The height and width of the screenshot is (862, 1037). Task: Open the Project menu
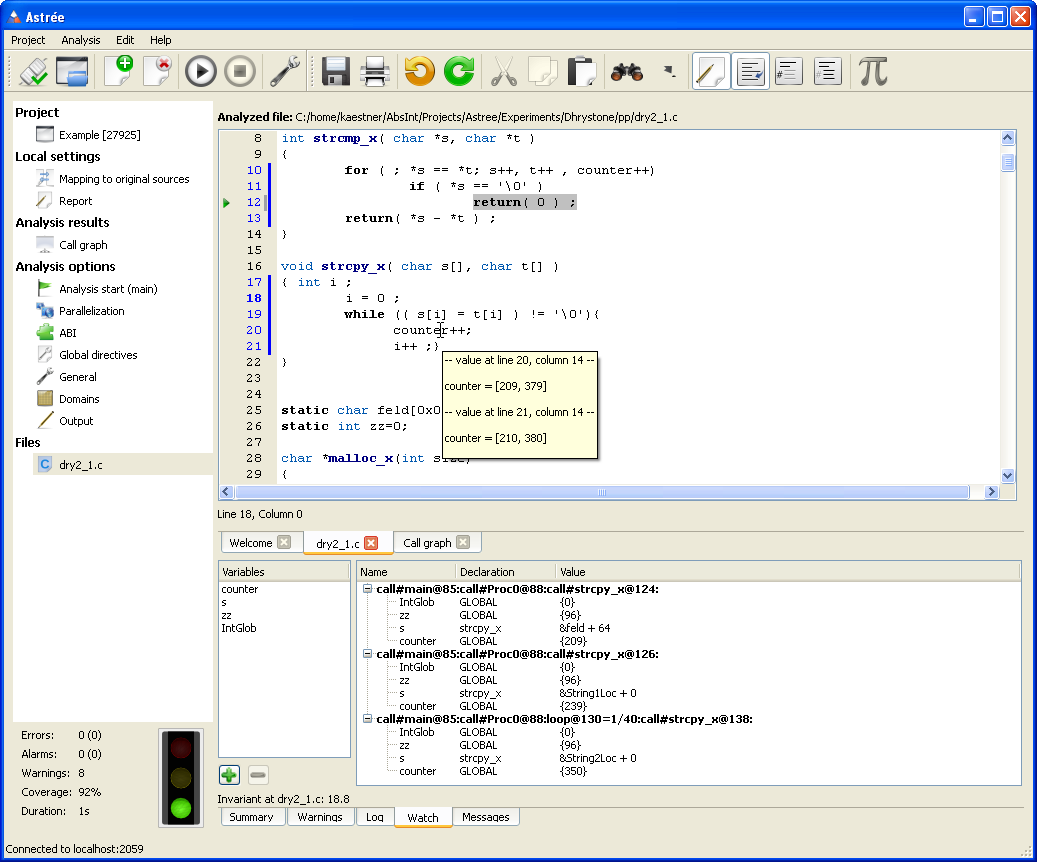coord(28,40)
